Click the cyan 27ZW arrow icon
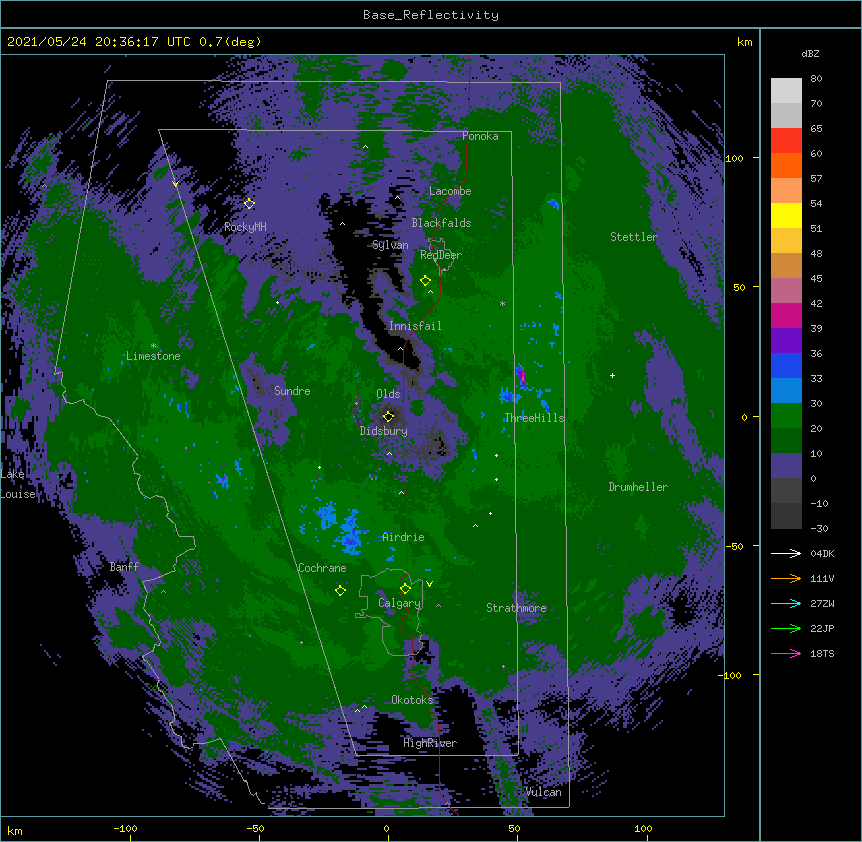 coord(786,603)
